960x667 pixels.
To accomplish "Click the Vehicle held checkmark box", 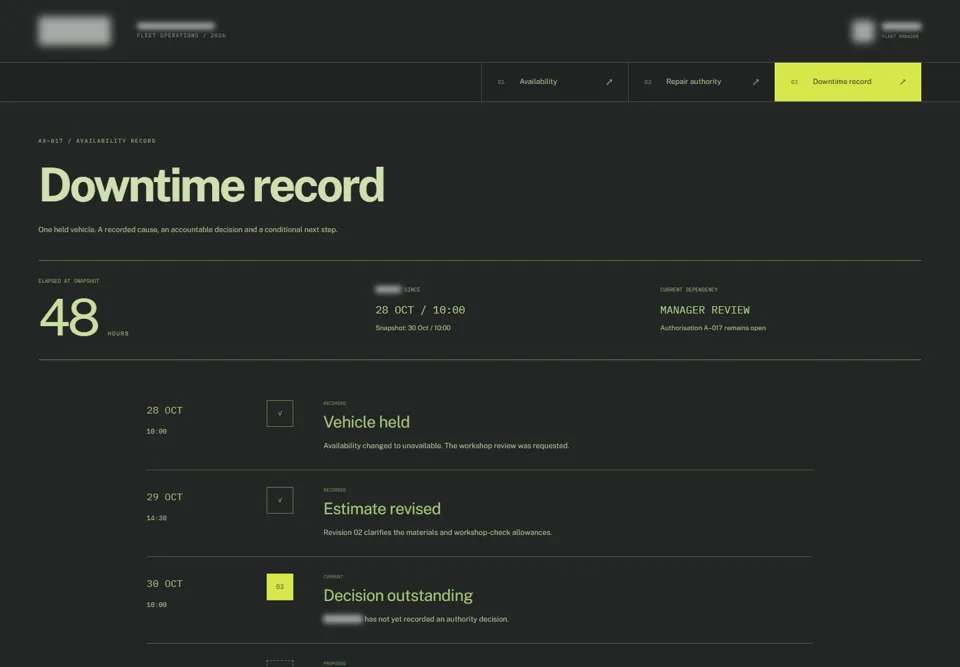I will [280, 413].
